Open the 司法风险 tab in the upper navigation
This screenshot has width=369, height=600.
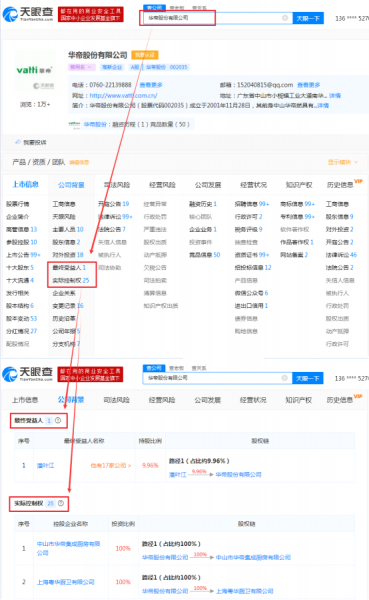117,185
